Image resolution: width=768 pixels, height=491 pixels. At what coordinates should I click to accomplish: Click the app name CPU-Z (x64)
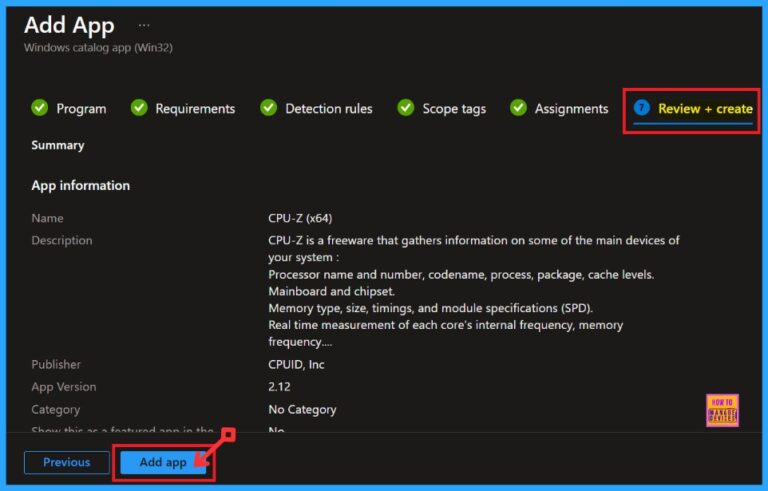(300, 218)
